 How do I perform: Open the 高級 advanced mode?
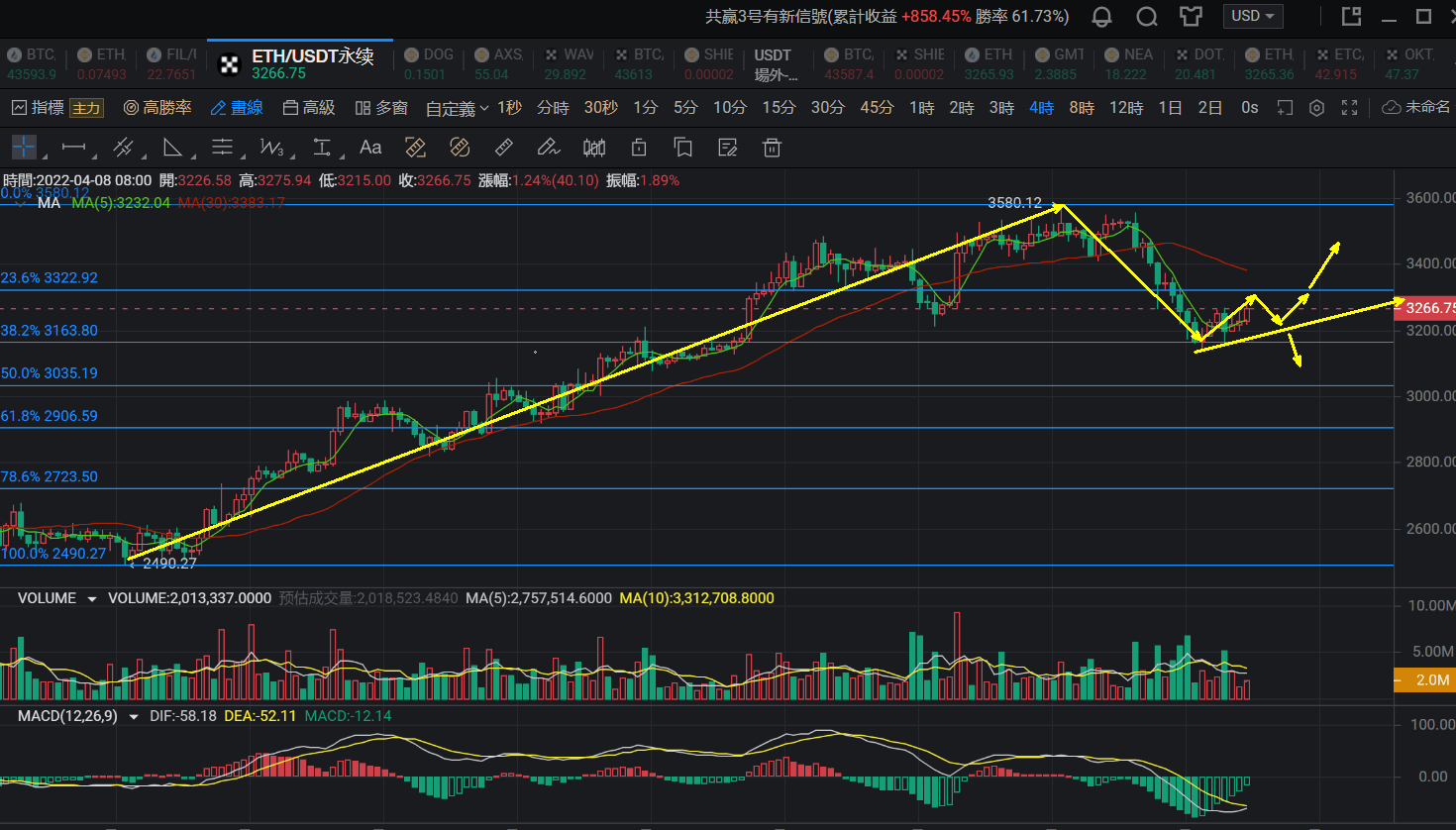pos(308,107)
